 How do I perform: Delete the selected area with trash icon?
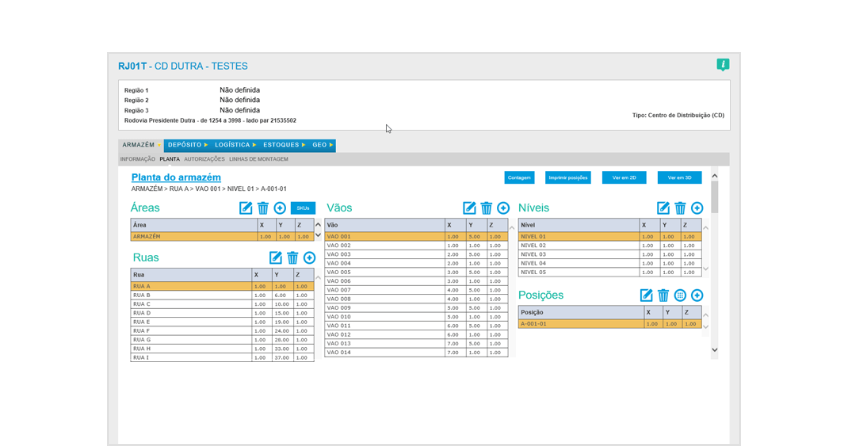pyautogui.click(x=263, y=208)
